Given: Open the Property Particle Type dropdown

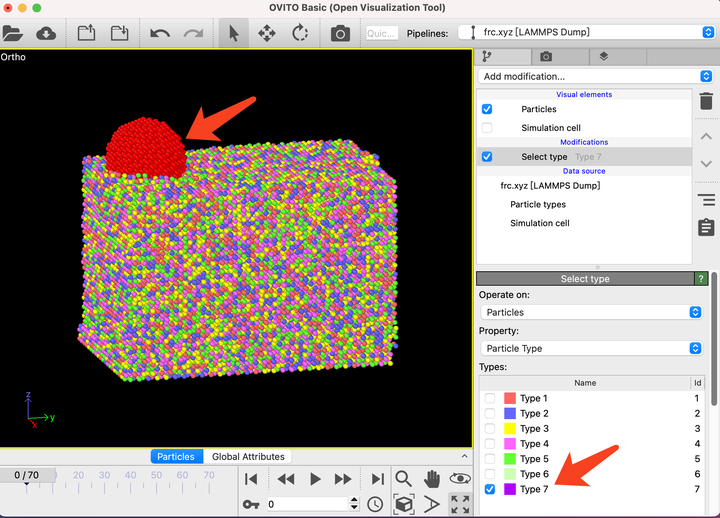Looking at the screenshot, I should pos(591,348).
